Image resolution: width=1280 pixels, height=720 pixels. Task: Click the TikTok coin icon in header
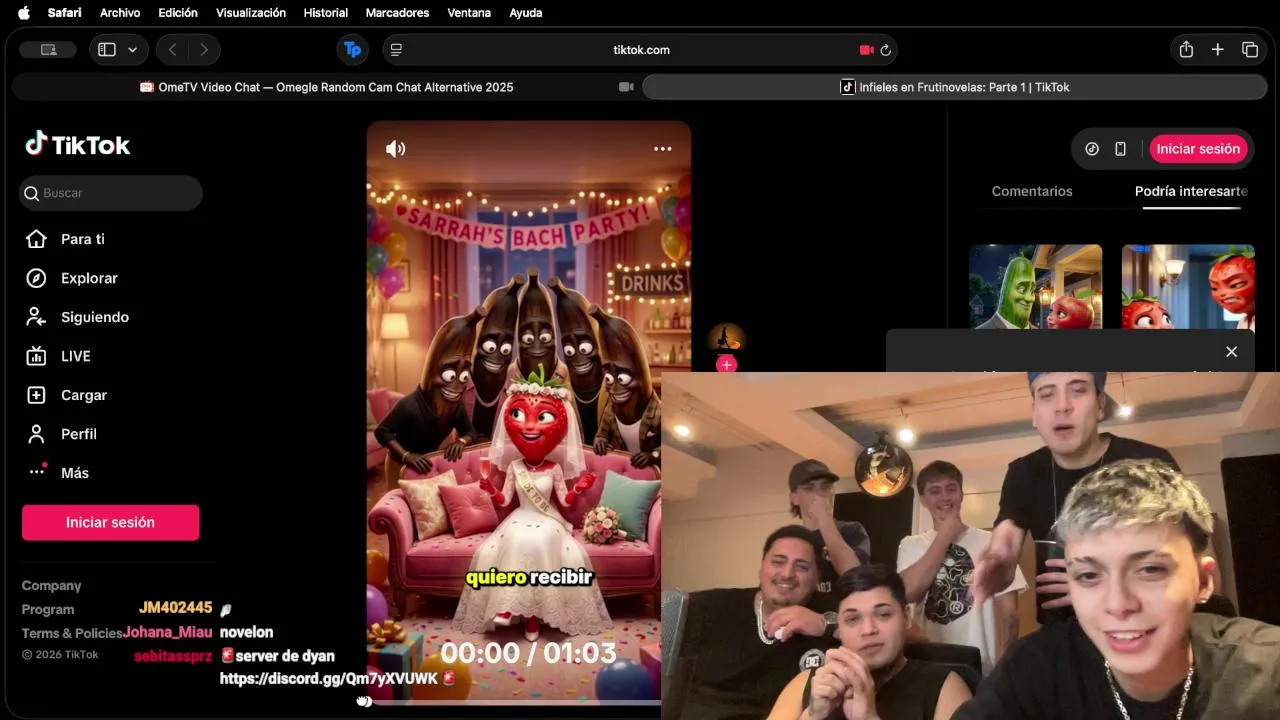1092,149
